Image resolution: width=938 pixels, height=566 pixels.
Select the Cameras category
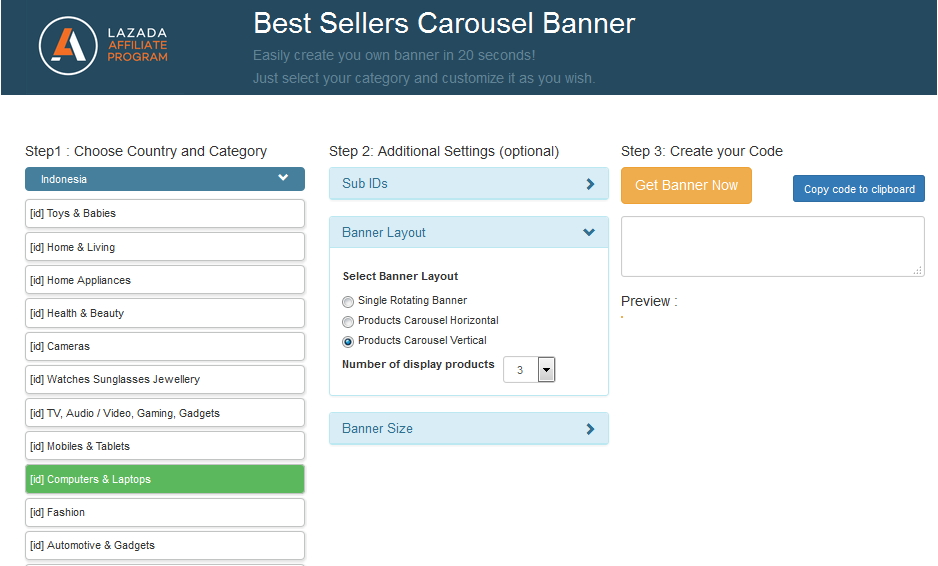pyautogui.click(x=165, y=346)
